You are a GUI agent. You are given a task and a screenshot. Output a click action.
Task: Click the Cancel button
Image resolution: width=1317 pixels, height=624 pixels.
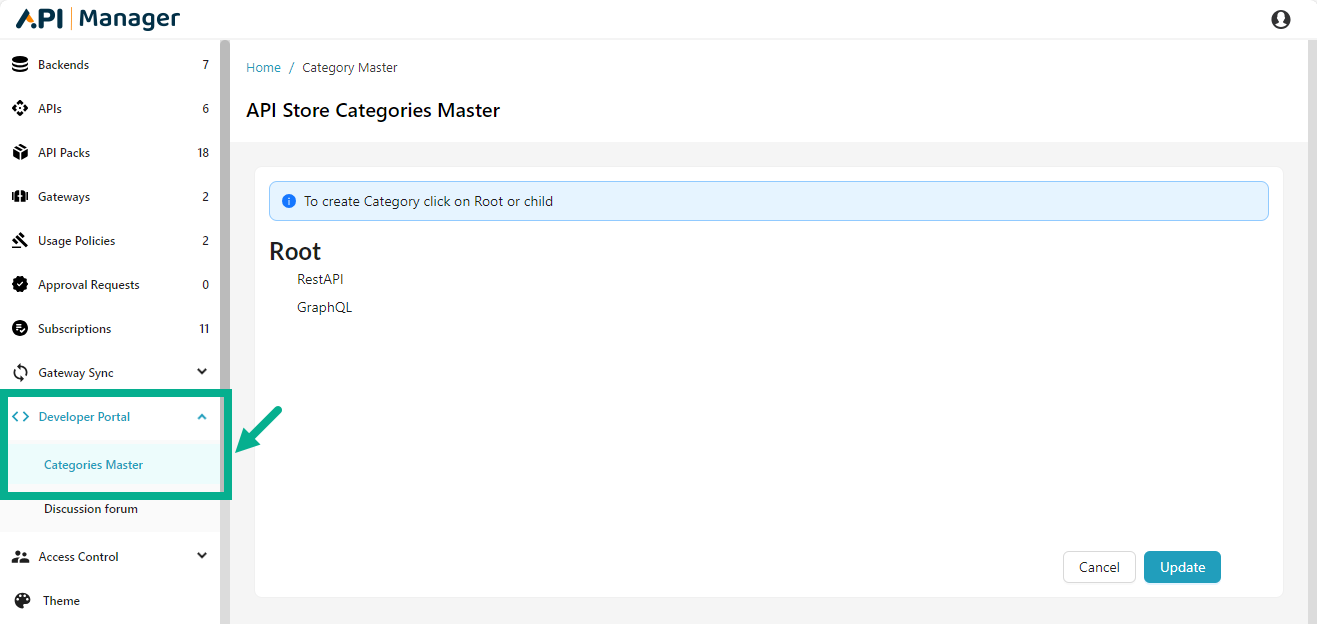pyautogui.click(x=1098, y=567)
